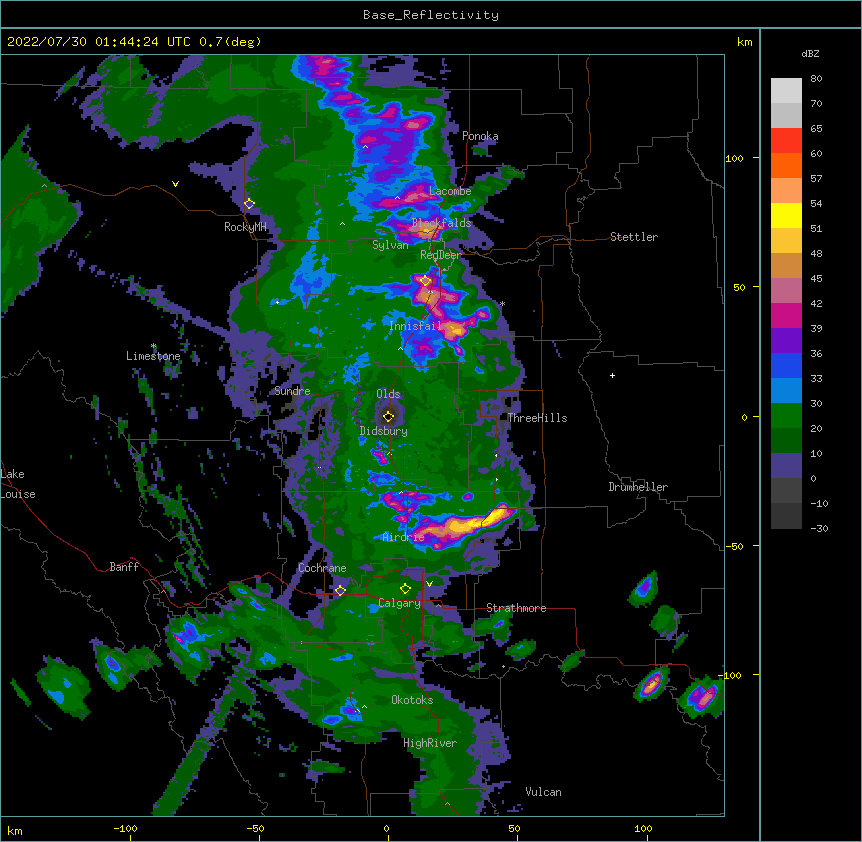This screenshot has width=862, height=842.
Task: Click the Cochrane town label
Action: (322, 568)
